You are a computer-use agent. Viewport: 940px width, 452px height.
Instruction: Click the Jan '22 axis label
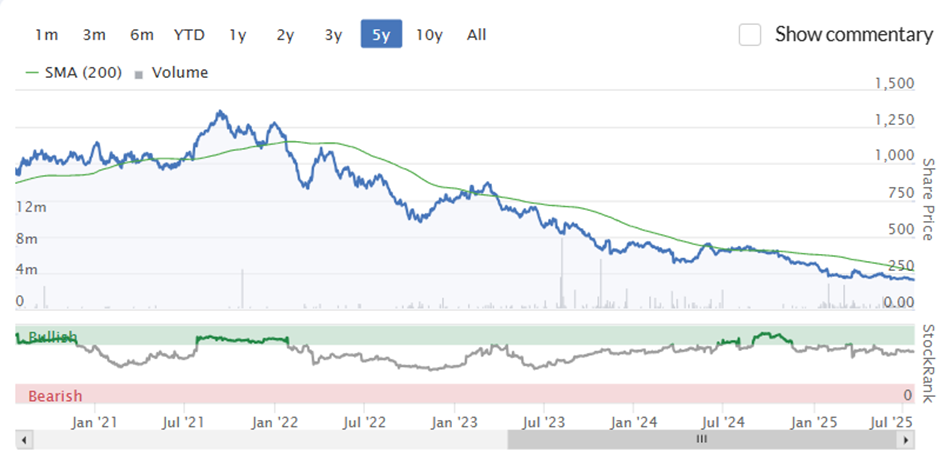275,422
